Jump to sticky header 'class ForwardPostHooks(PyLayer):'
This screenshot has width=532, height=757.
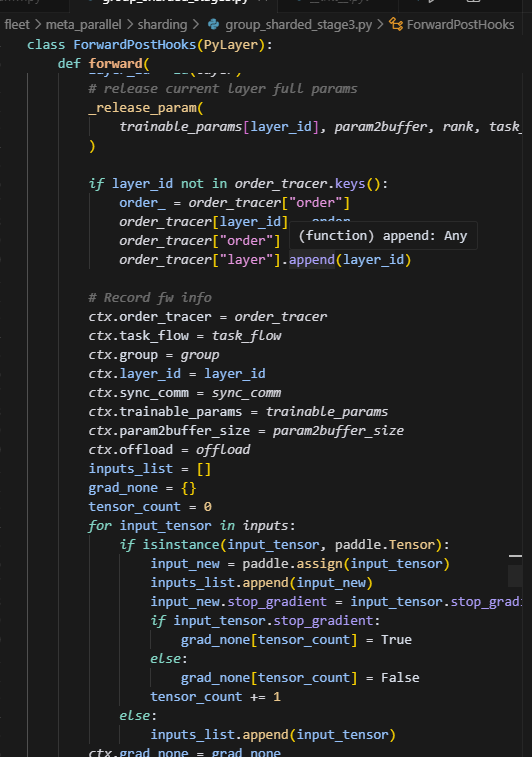point(150,45)
